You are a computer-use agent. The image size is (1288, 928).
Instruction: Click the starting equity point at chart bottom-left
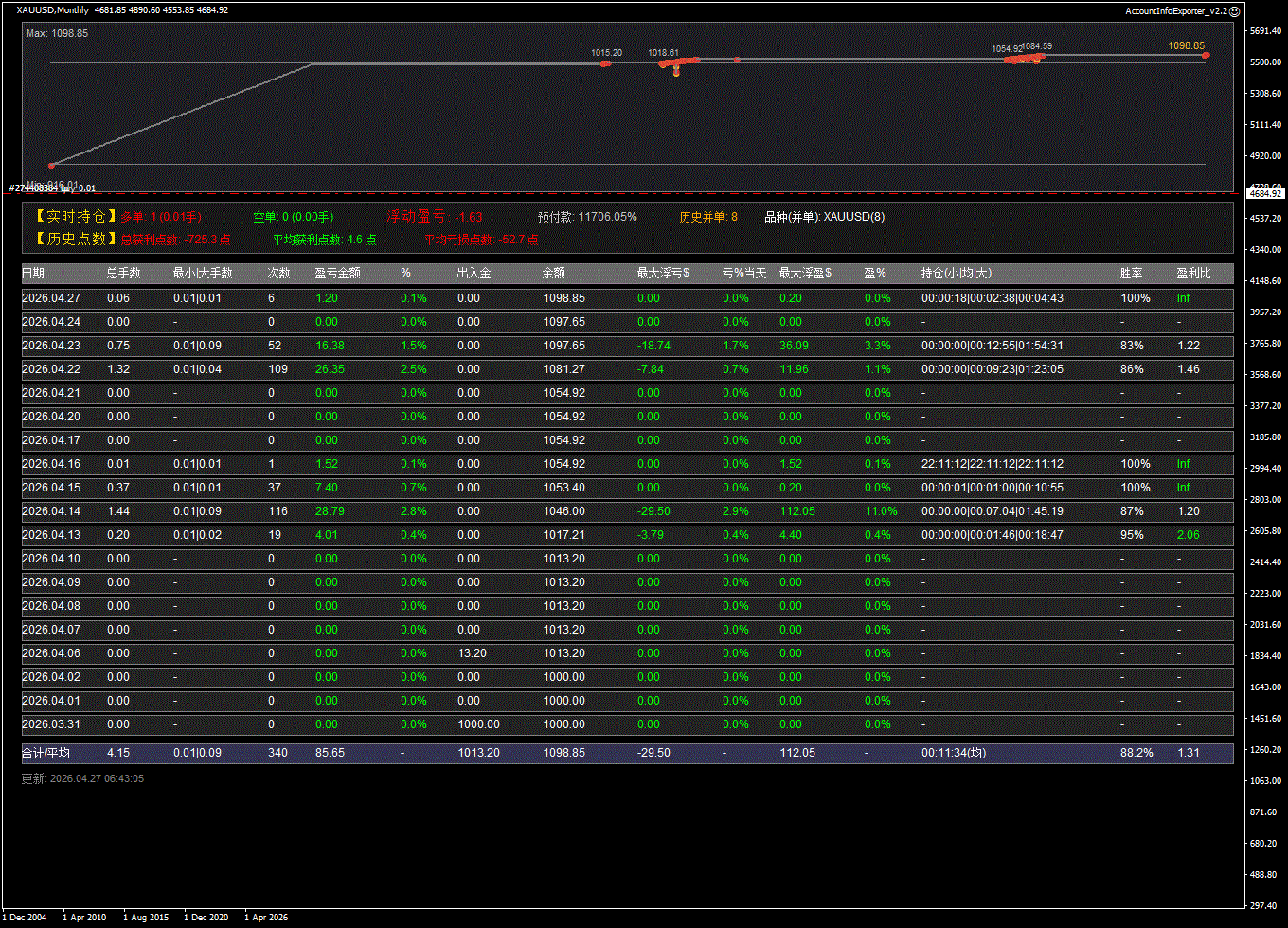[51, 165]
